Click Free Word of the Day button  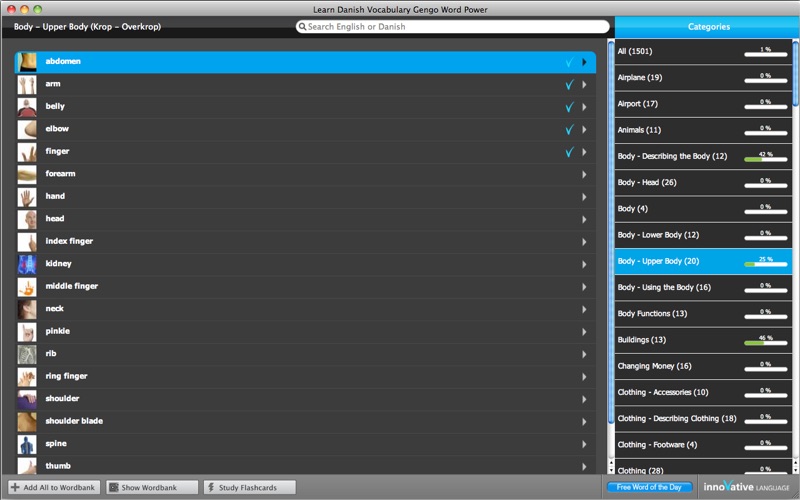coord(649,487)
